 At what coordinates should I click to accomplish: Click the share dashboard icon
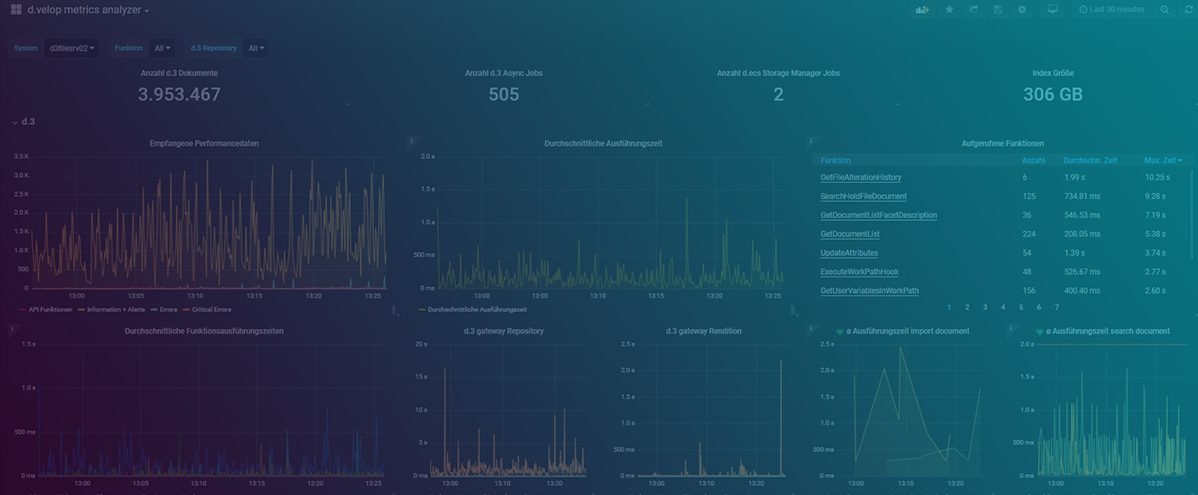[973, 10]
